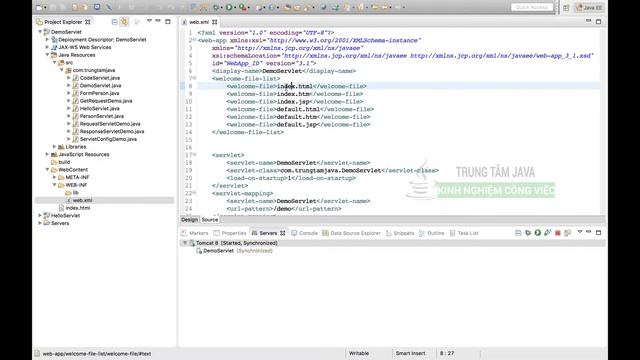Switch to Java EE perspective
The image size is (640, 360).
pyautogui.click(x=589, y=7)
